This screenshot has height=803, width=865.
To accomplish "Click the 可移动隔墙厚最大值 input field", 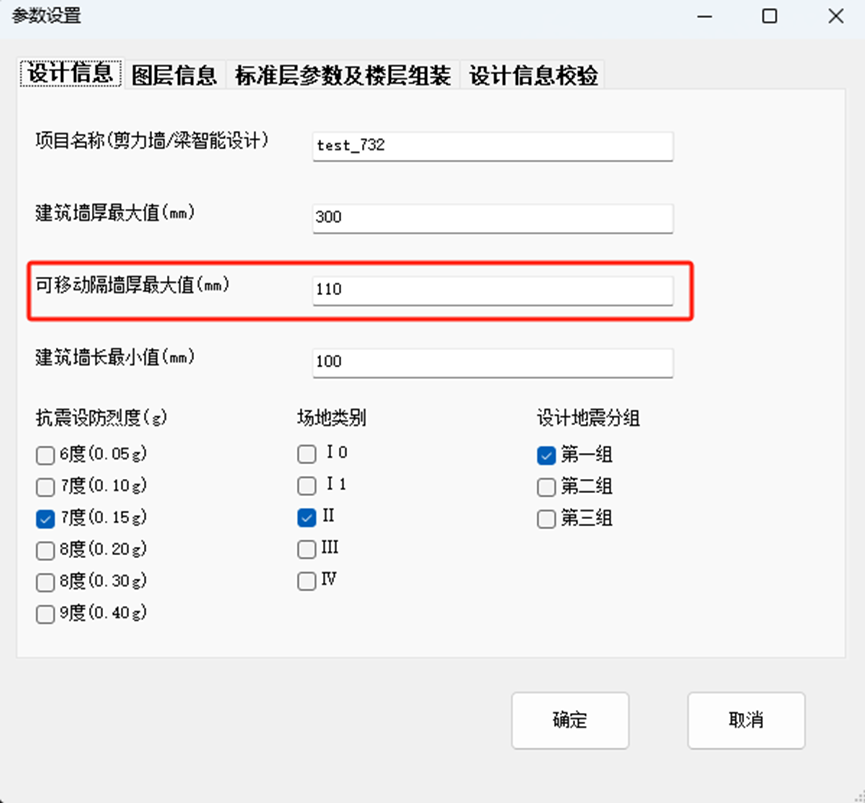I will click(x=492, y=290).
